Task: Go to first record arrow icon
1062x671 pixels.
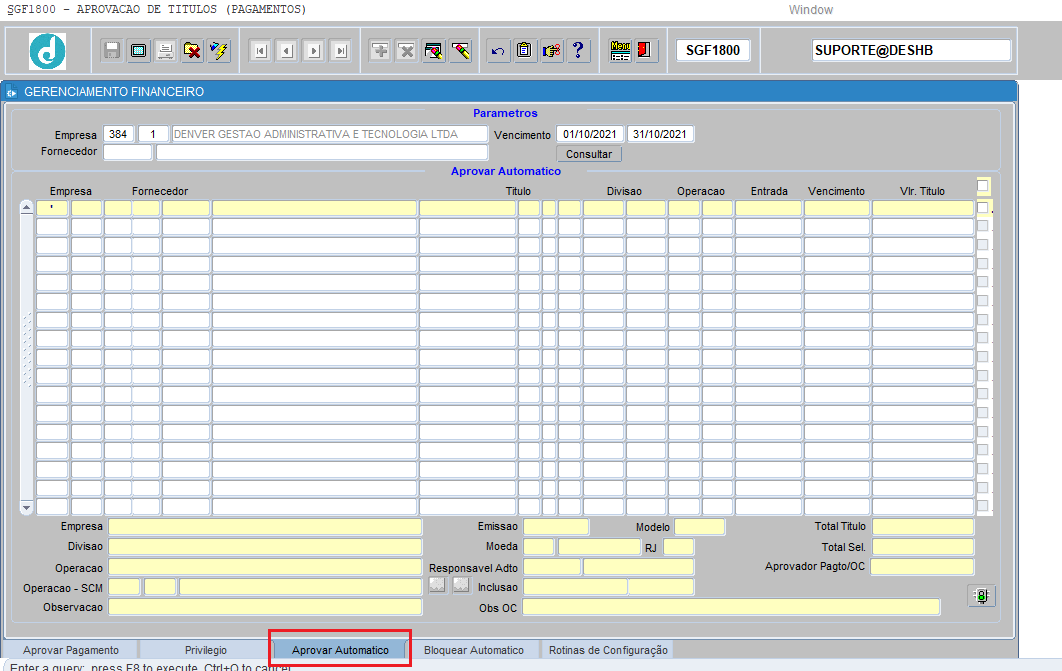Action: click(261, 51)
